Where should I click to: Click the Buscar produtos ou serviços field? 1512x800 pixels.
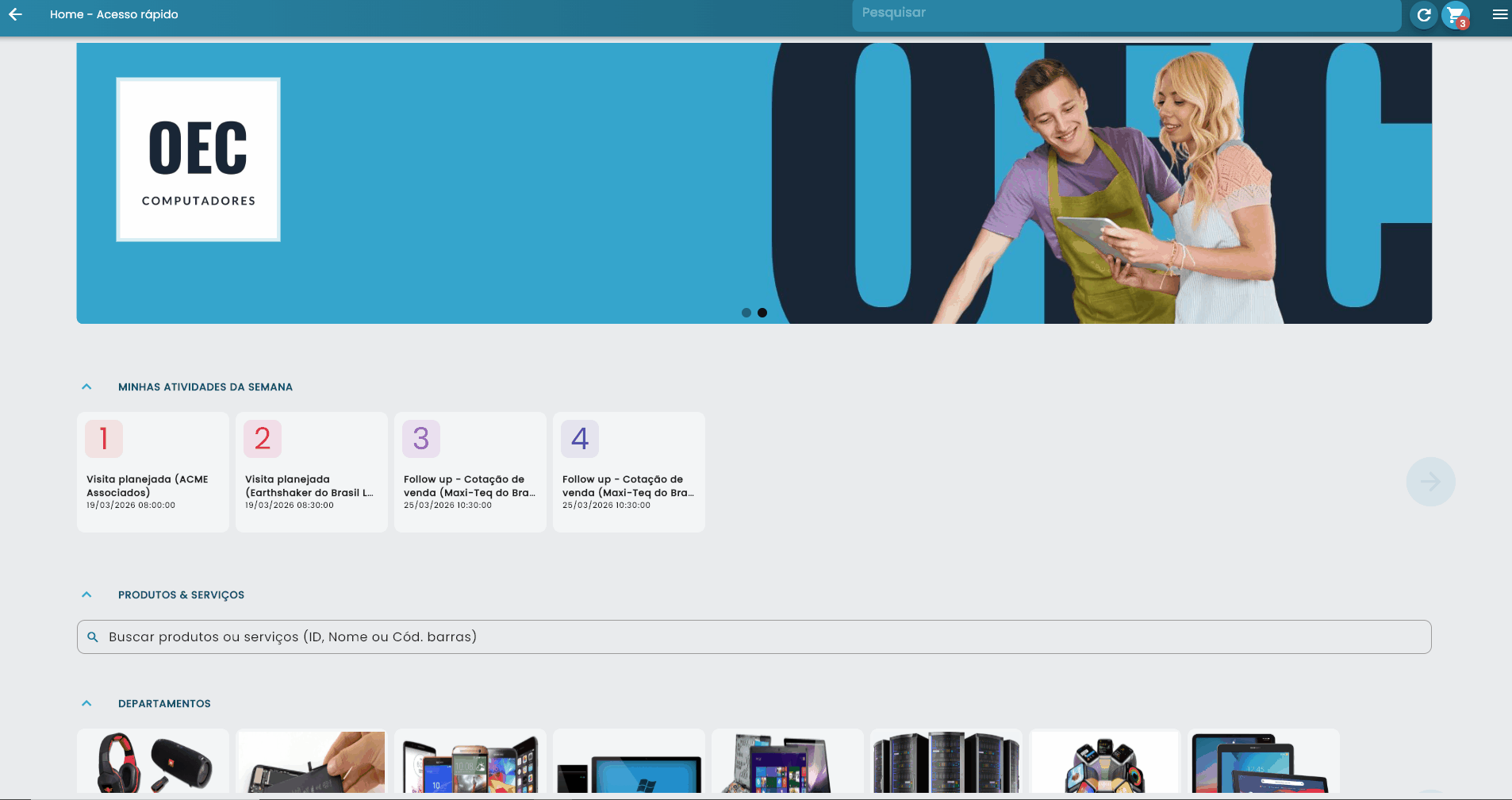click(x=754, y=637)
